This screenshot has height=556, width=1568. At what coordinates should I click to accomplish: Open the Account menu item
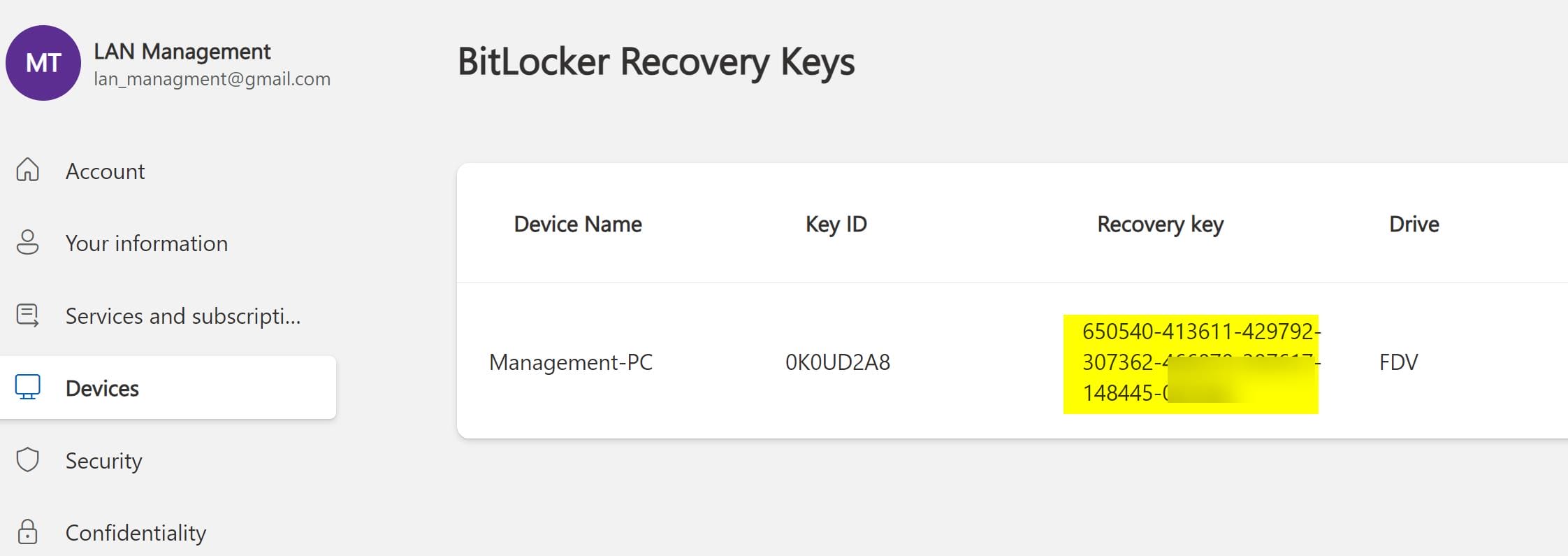pyautogui.click(x=106, y=171)
